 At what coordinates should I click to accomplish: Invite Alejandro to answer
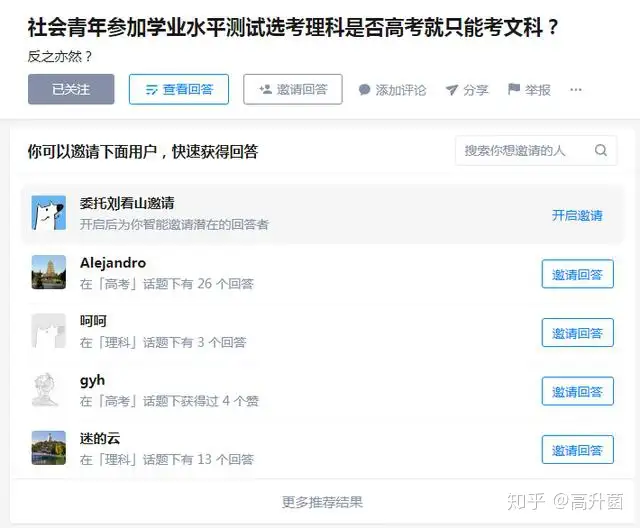click(x=578, y=274)
